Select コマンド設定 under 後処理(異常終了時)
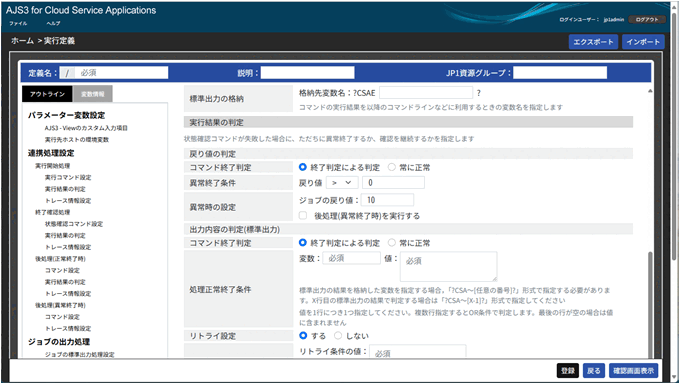Image resolution: width=680 pixels, height=384 pixels. (62, 317)
